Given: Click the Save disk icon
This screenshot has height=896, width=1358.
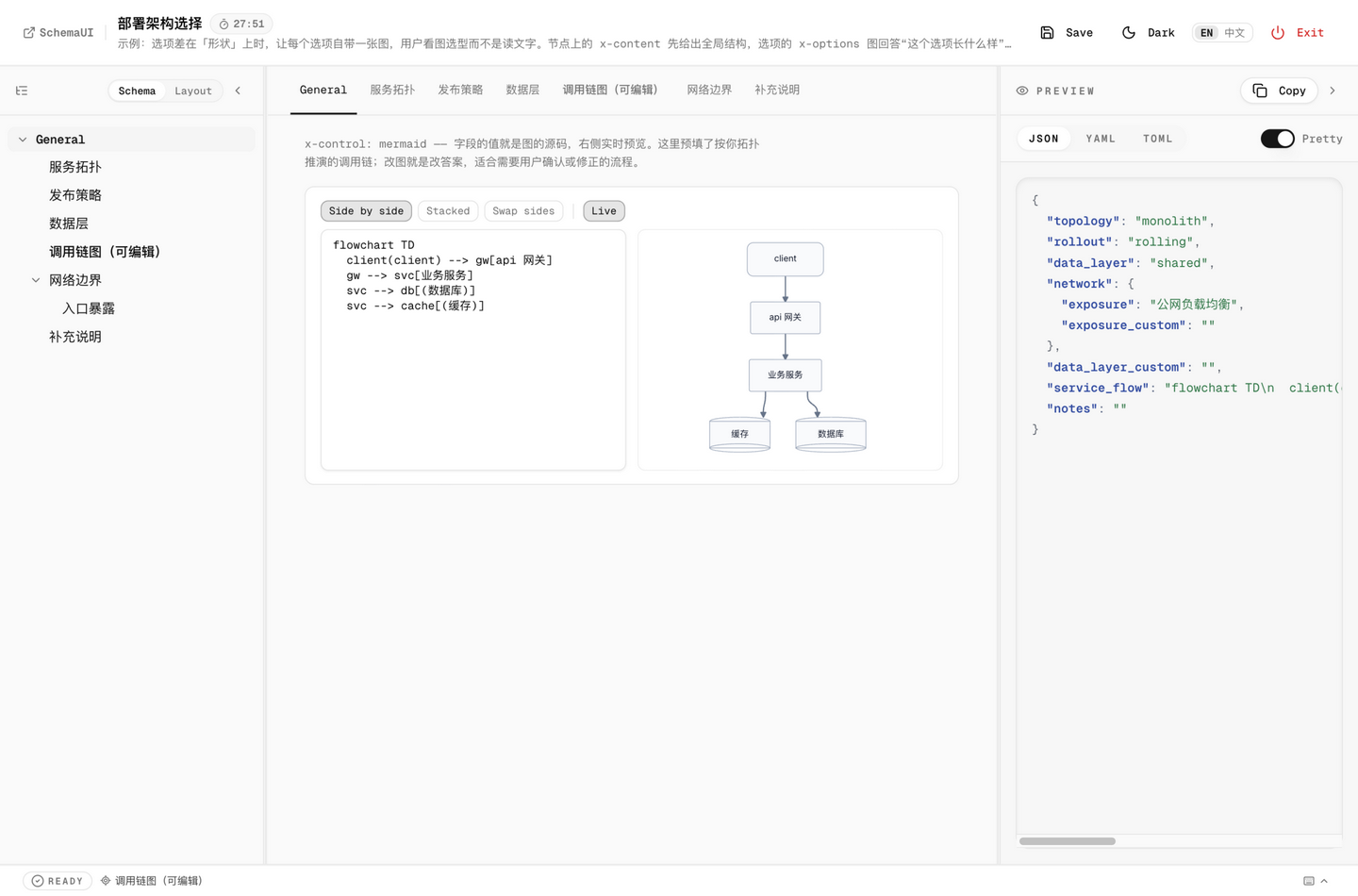Looking at the screenshot, I should coord(1047,32).
